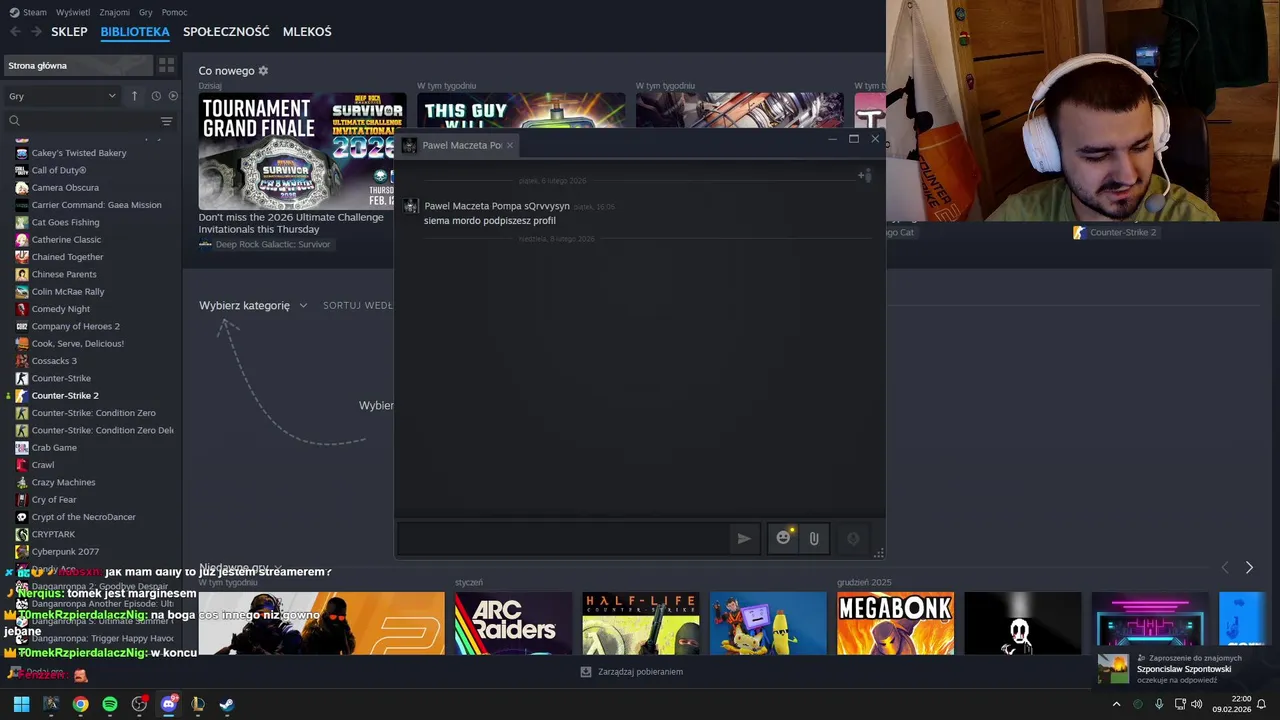This screenshot has height=720, width=1280.
Task: Open the Wyświetl menu
Action: click(73, 12)
